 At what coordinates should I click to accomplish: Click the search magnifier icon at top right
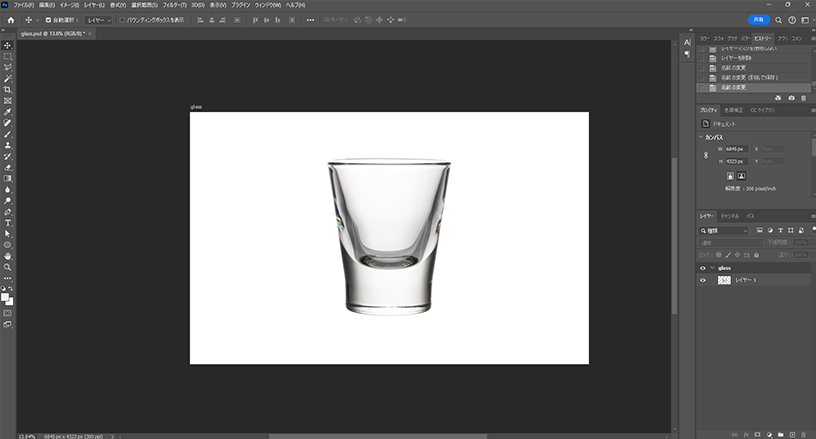[x=778, y=19]
